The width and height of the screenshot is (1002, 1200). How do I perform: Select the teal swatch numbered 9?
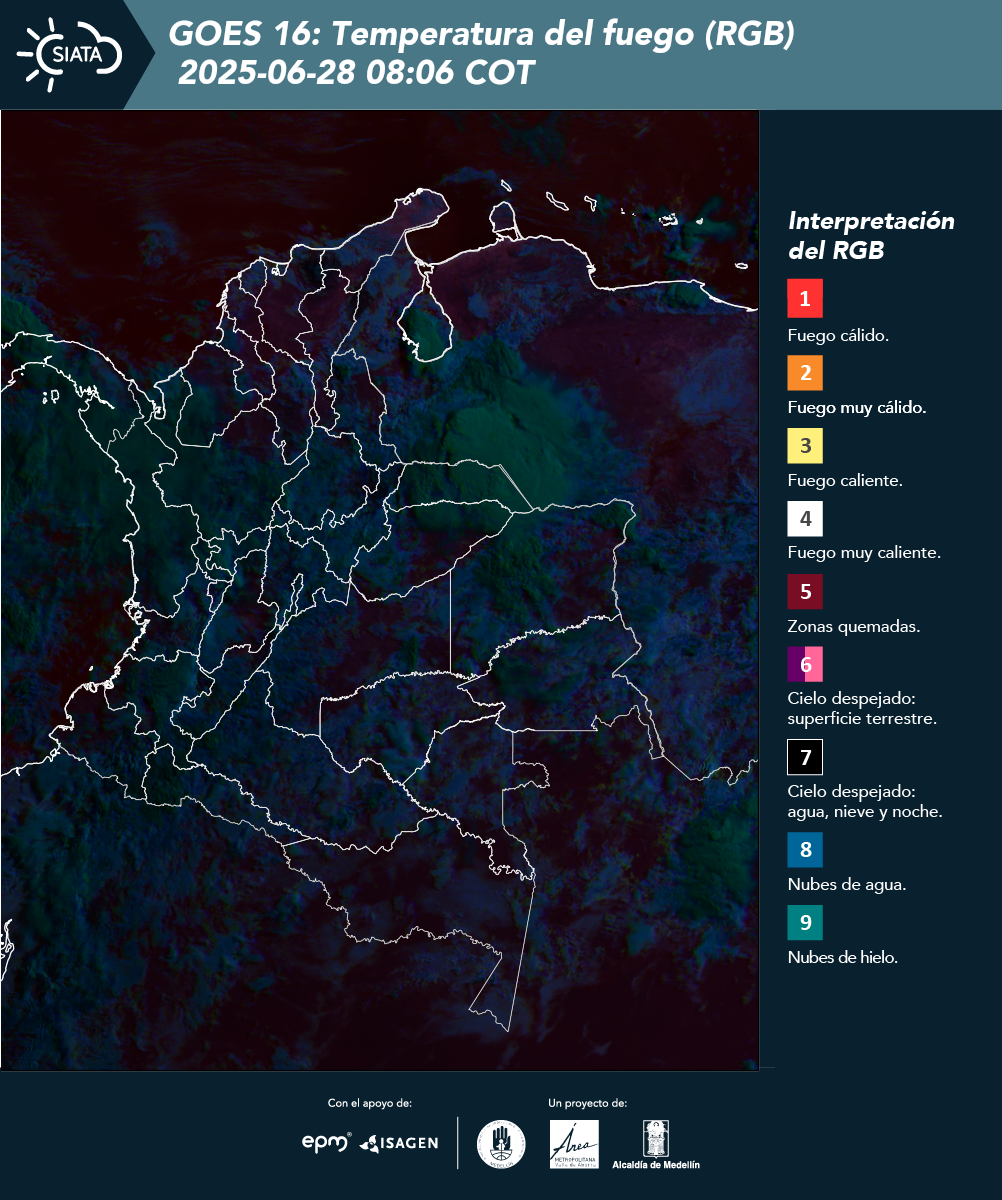point(805,922)
